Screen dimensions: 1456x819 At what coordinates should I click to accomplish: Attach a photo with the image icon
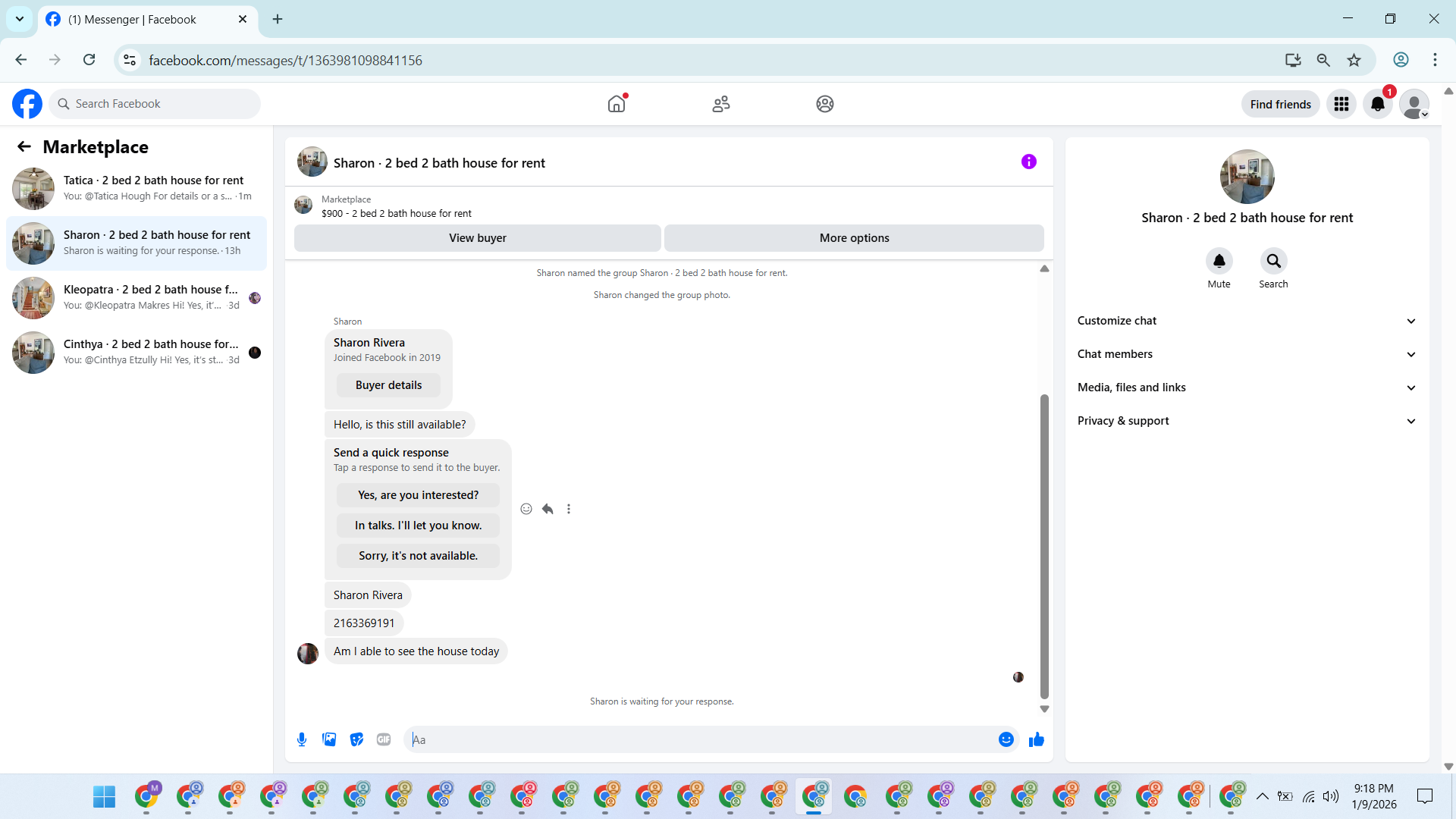(x=329, y=739)
